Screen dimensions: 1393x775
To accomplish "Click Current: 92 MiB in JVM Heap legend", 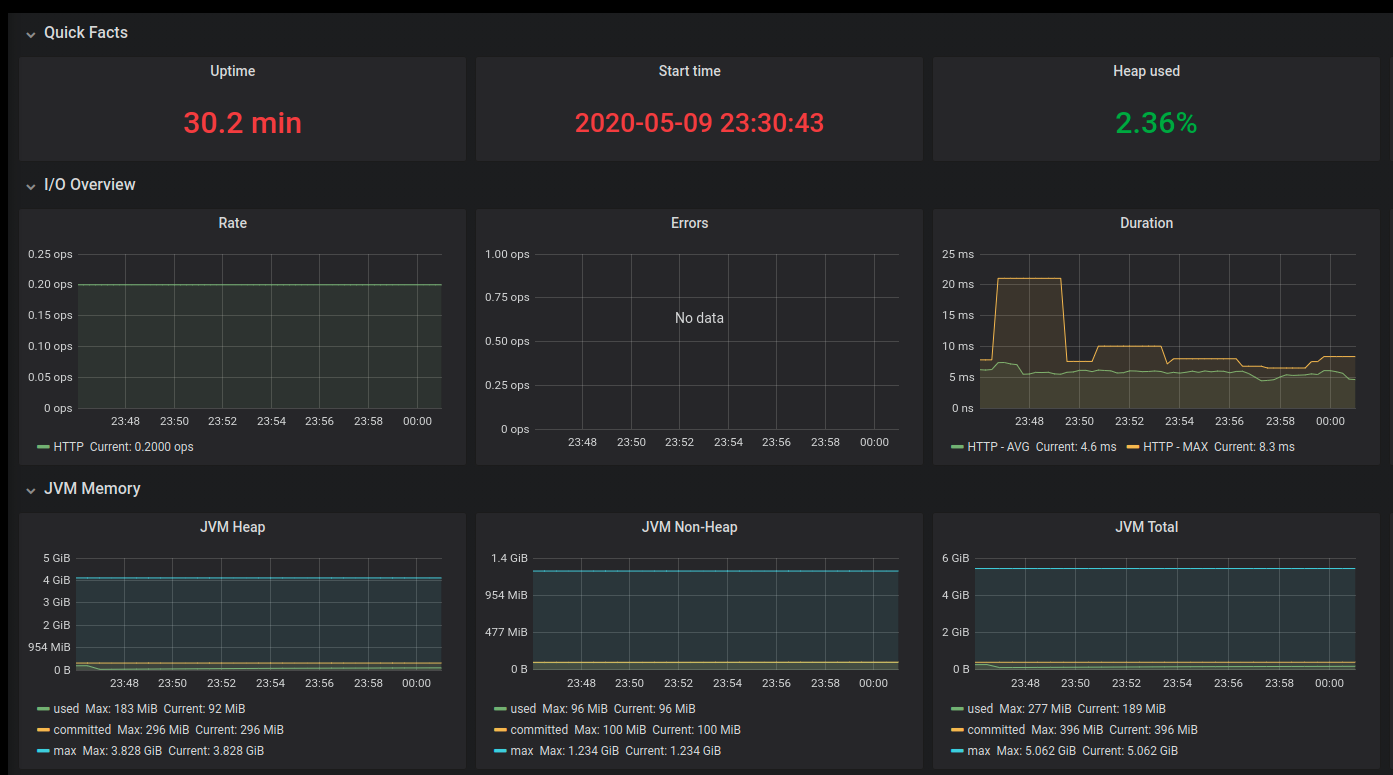I will click(x=205, y=709).
